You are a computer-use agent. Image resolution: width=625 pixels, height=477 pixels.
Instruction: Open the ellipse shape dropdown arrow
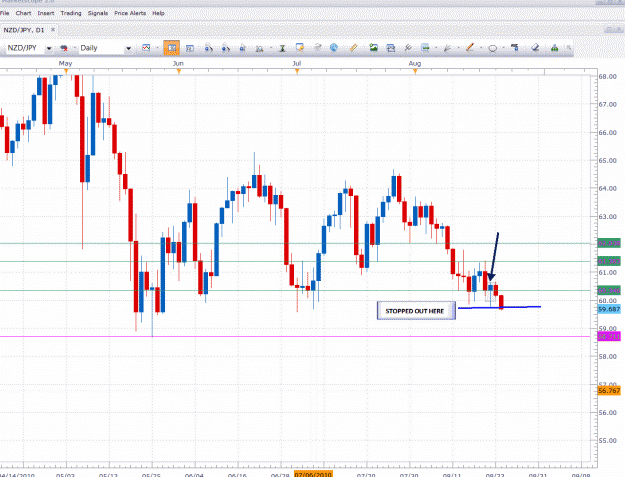[x=503, y=48]
